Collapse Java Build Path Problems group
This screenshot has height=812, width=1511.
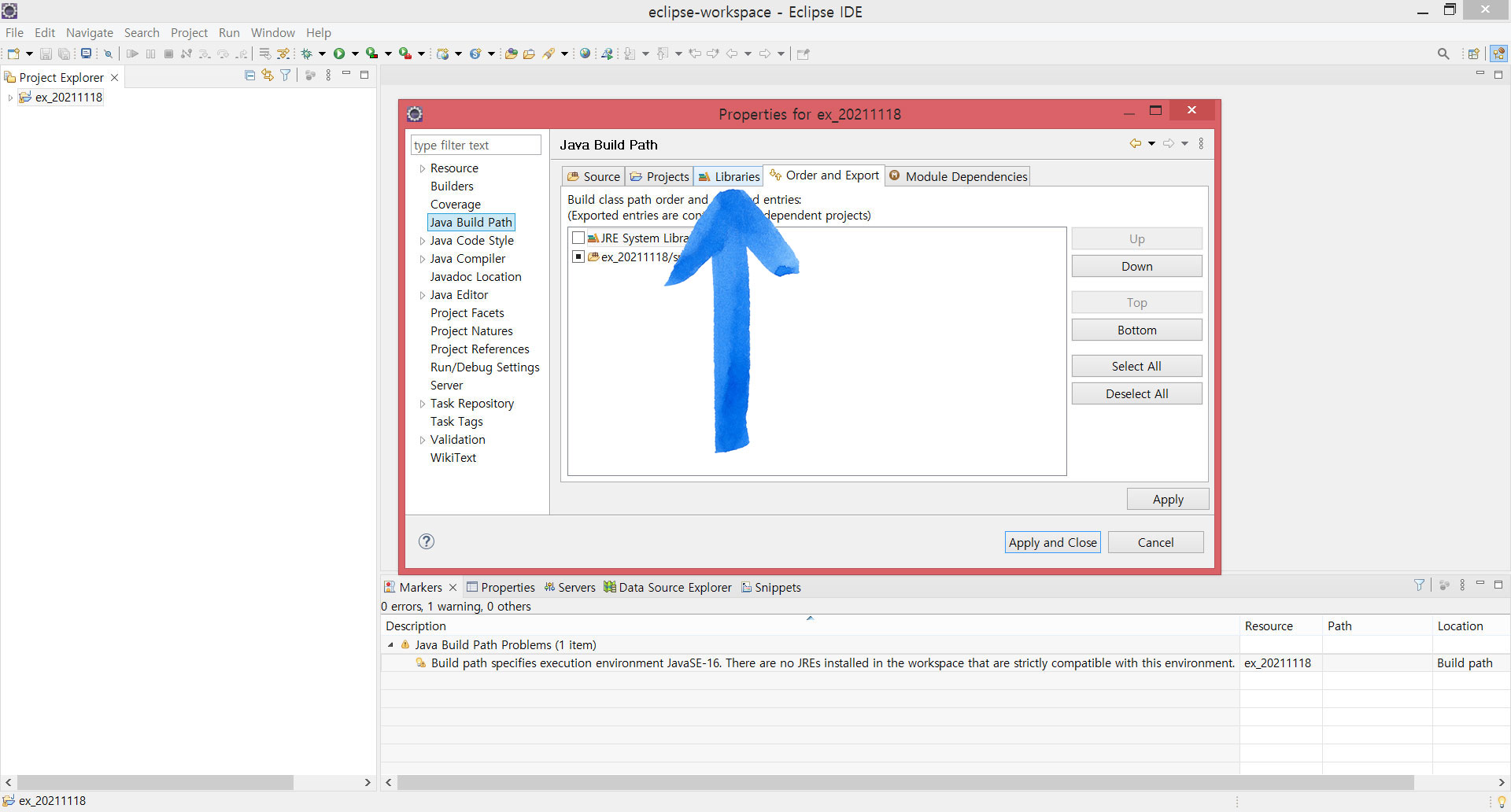pos(390,645)
